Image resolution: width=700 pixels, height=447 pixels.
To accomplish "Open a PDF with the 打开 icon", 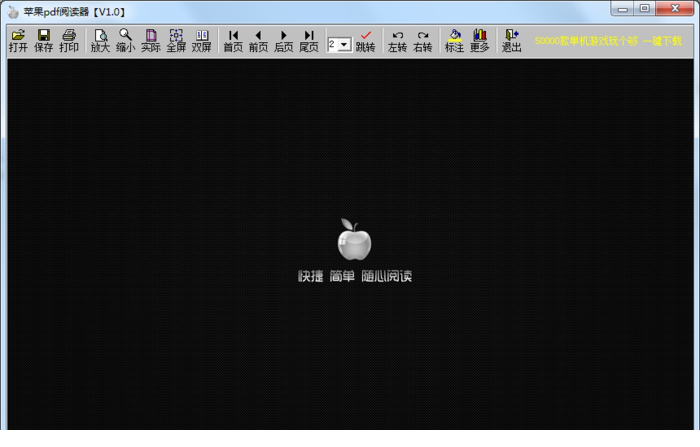I will 18,41.
